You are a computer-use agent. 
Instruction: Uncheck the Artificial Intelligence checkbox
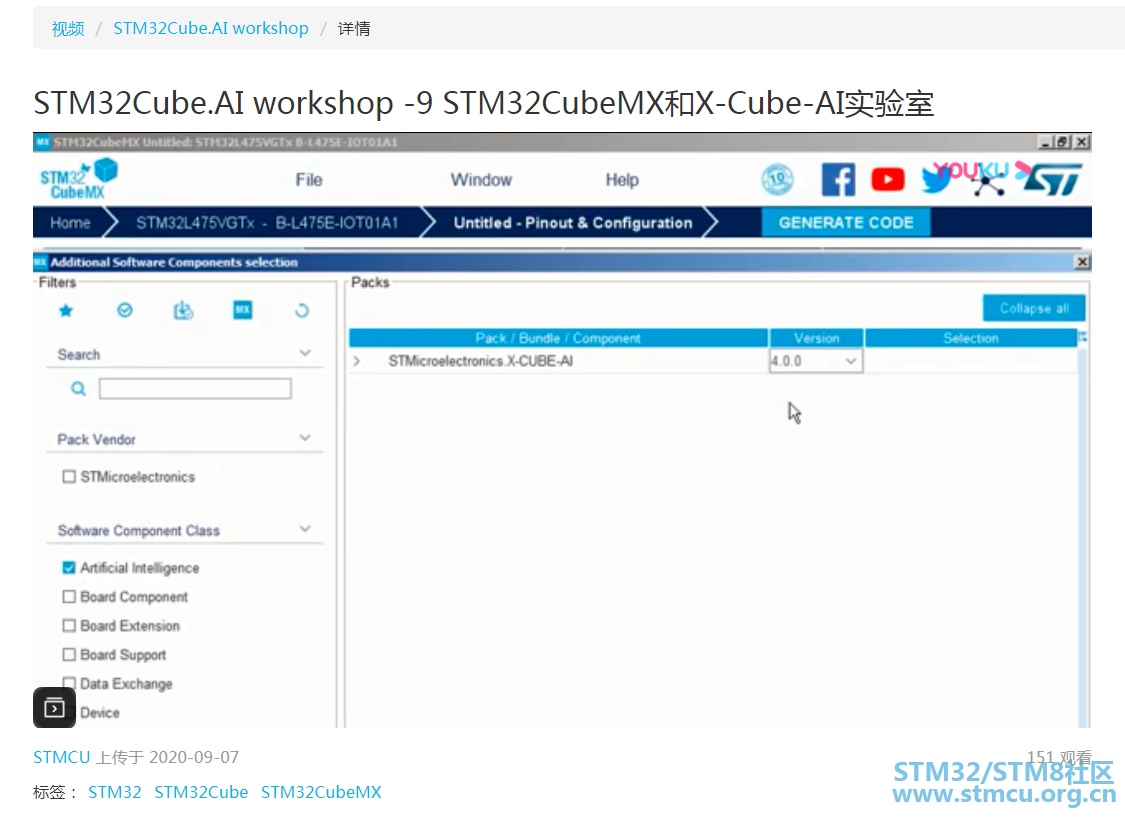[69, 568]
